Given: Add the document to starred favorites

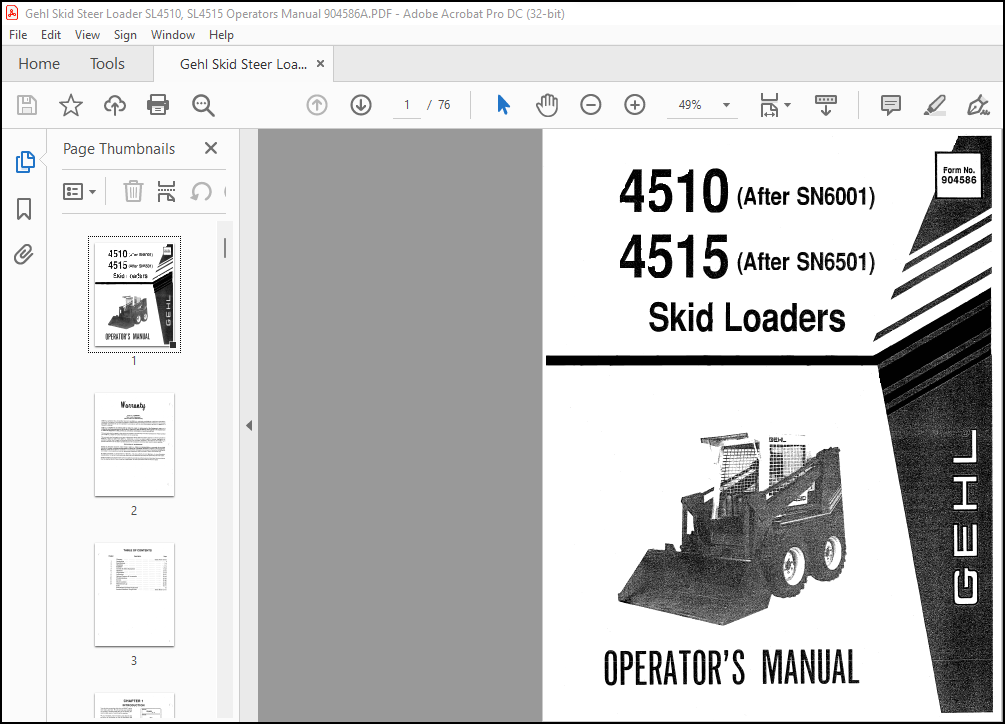Looking at the screenshot, I should click(71, 105).
